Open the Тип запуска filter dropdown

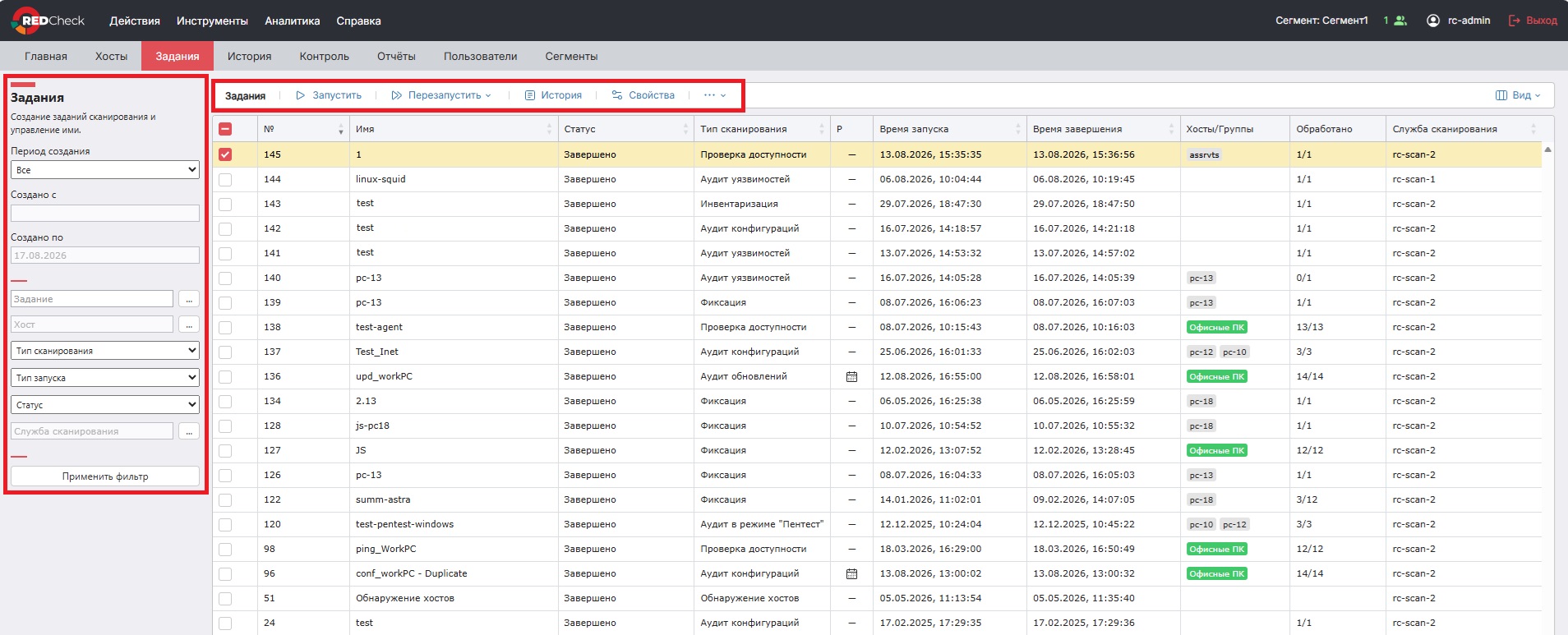105,378
